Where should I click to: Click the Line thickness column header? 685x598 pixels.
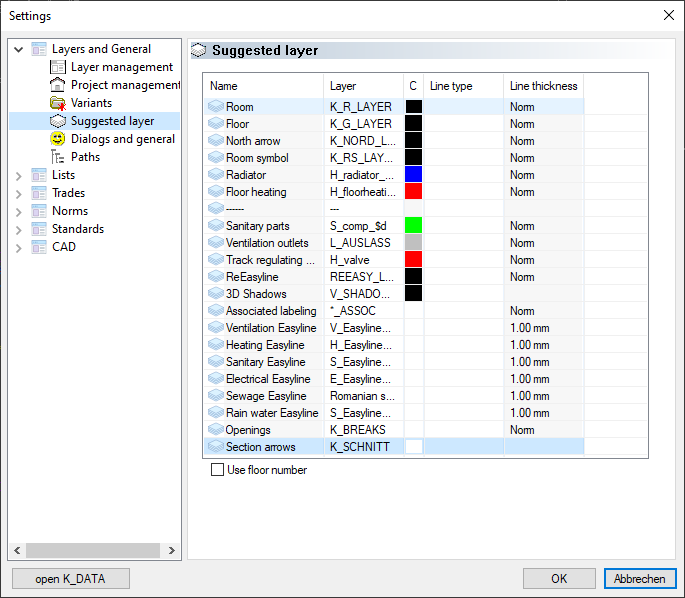coord(543,86)
